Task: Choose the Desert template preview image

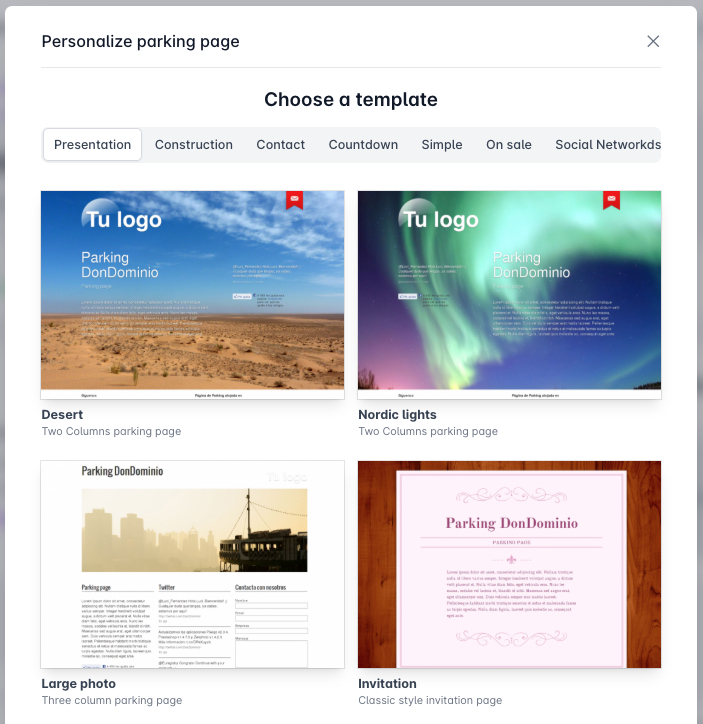Action: click(192, 295)
